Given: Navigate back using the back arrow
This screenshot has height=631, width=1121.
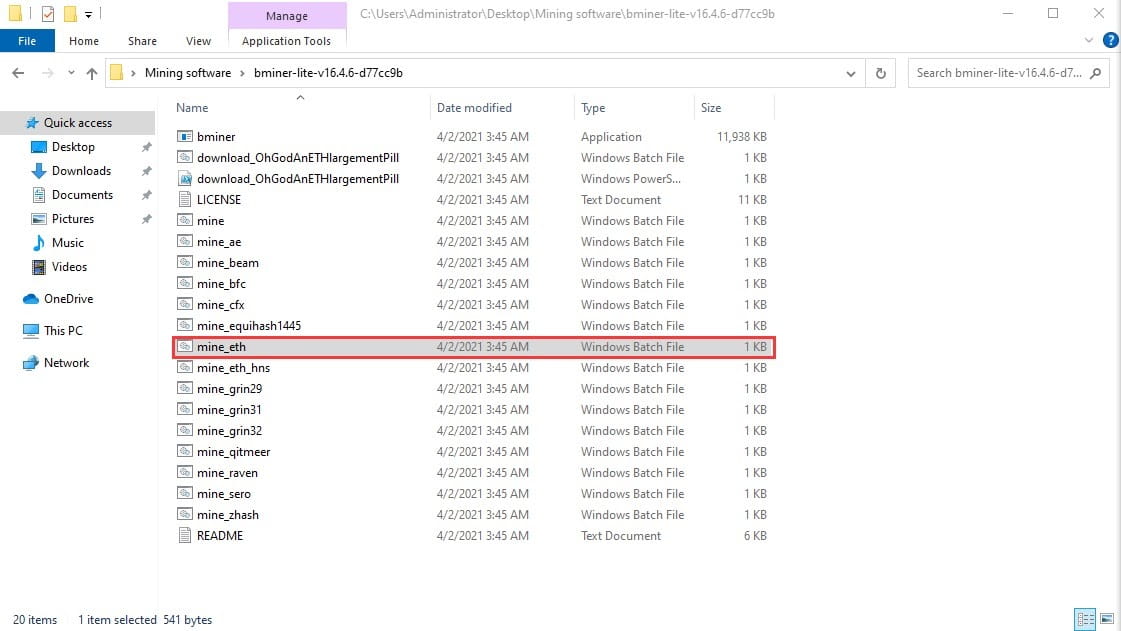Looking at the screenshot, I should (x=18, y=72).
